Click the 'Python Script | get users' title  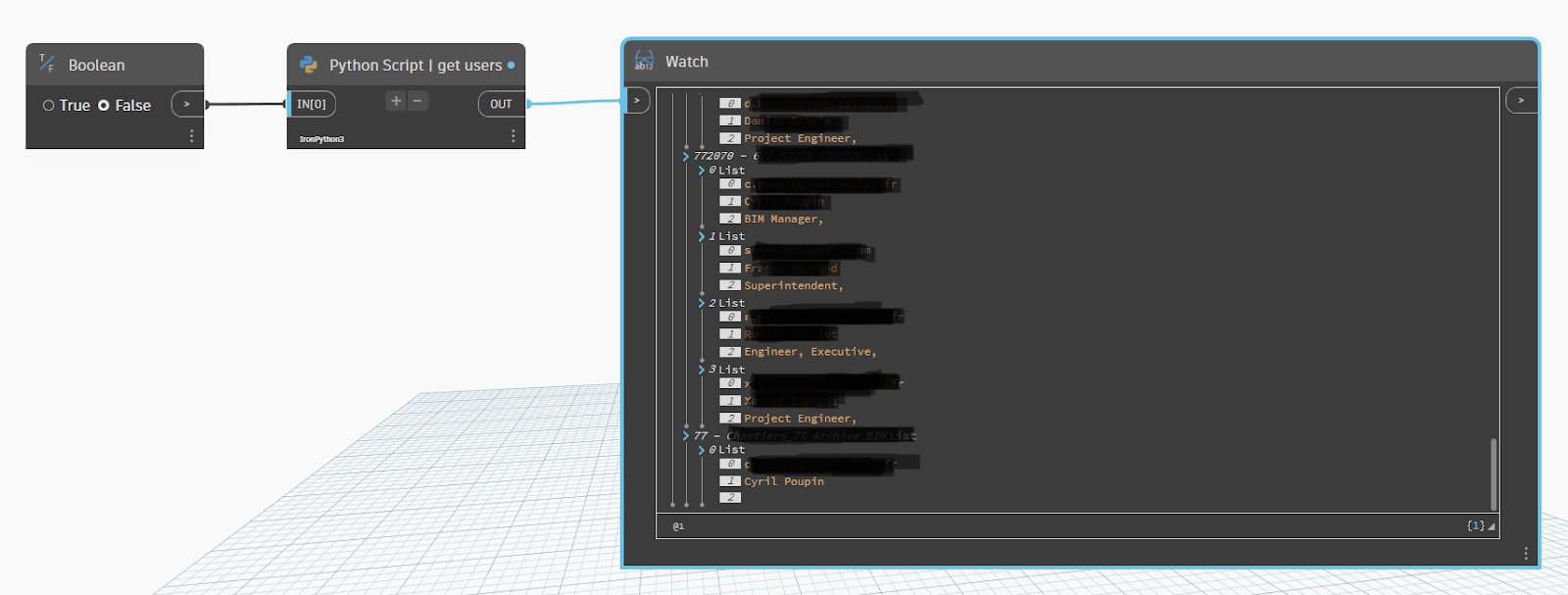416,66
